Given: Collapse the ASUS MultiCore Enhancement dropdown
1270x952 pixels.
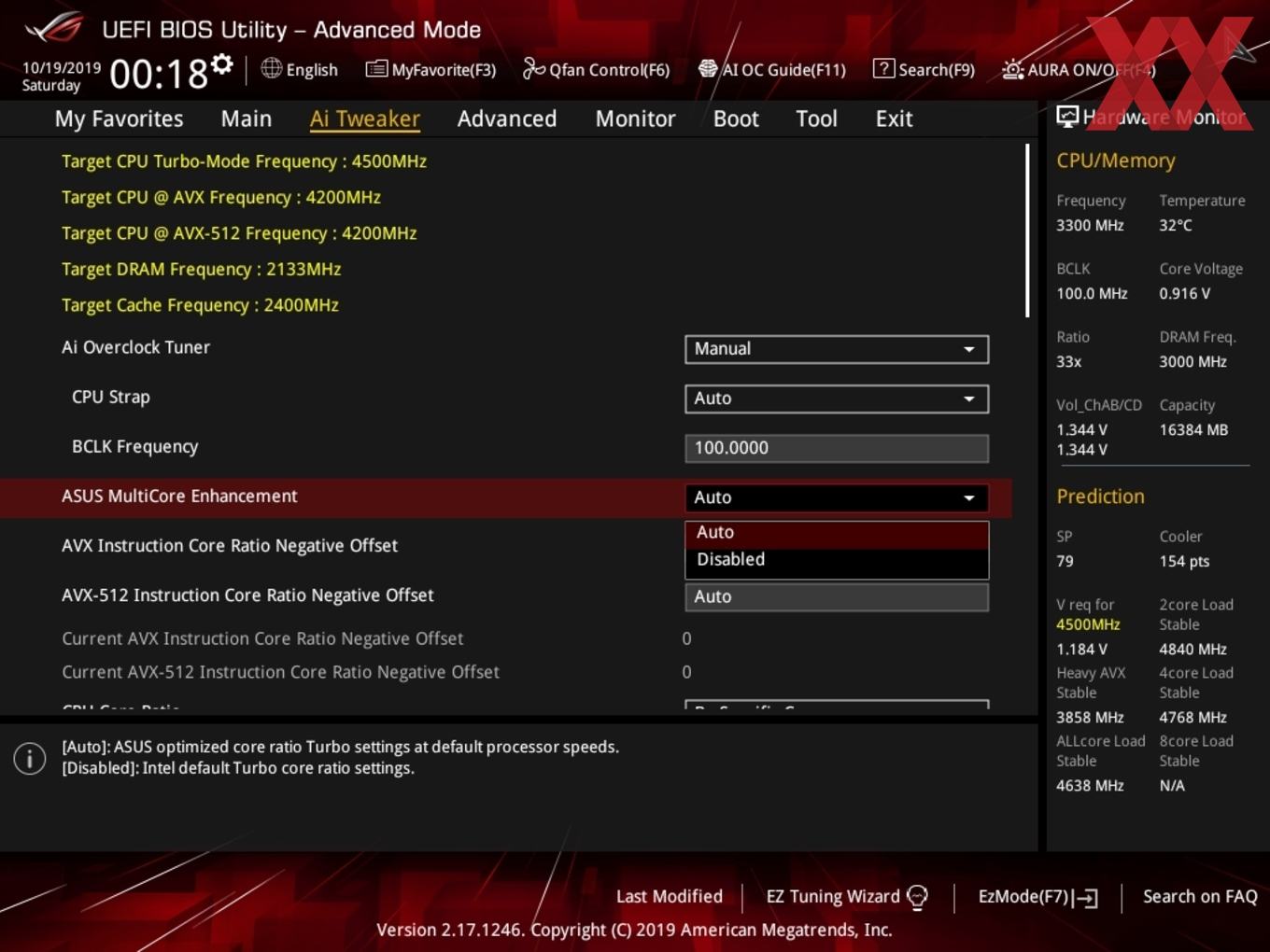Looking at the screenshot, I should tap(837, 497).
